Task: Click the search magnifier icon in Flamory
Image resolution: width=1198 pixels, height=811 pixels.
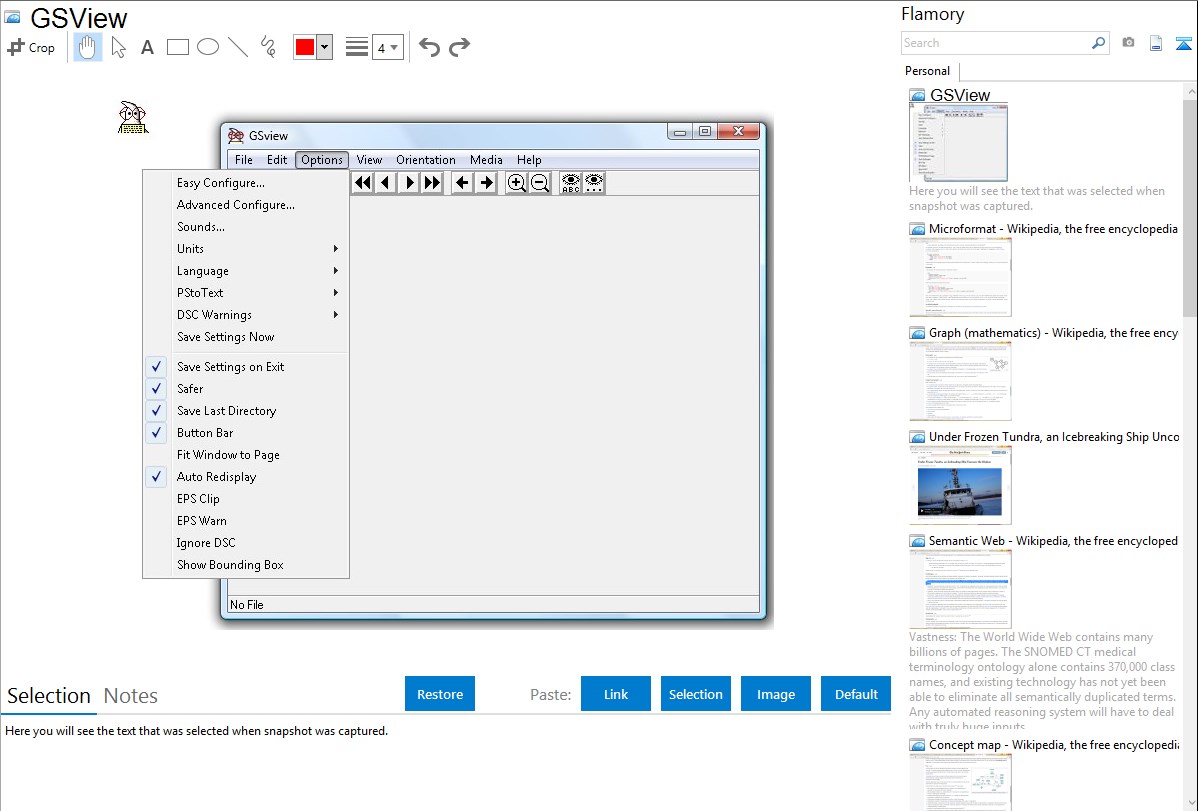Action: point(1098,43)
